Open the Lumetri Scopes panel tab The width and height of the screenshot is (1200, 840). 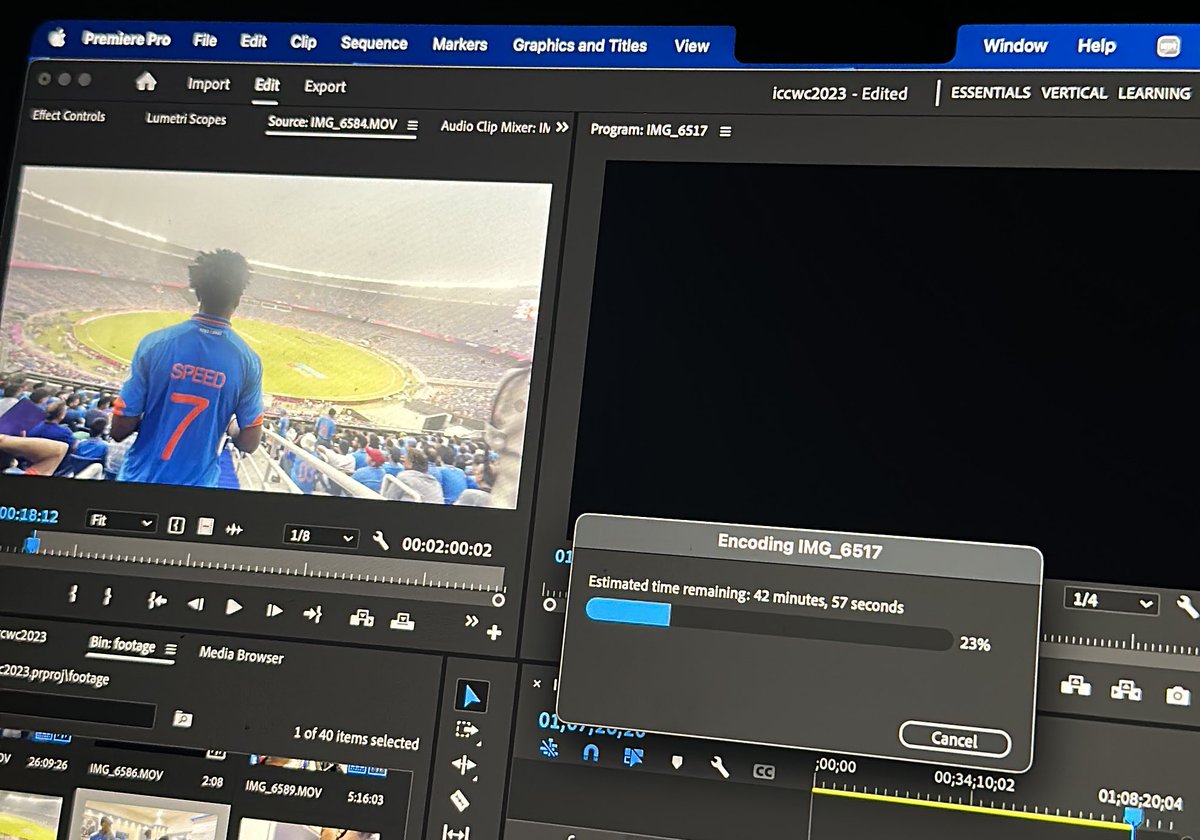(186, 119)
